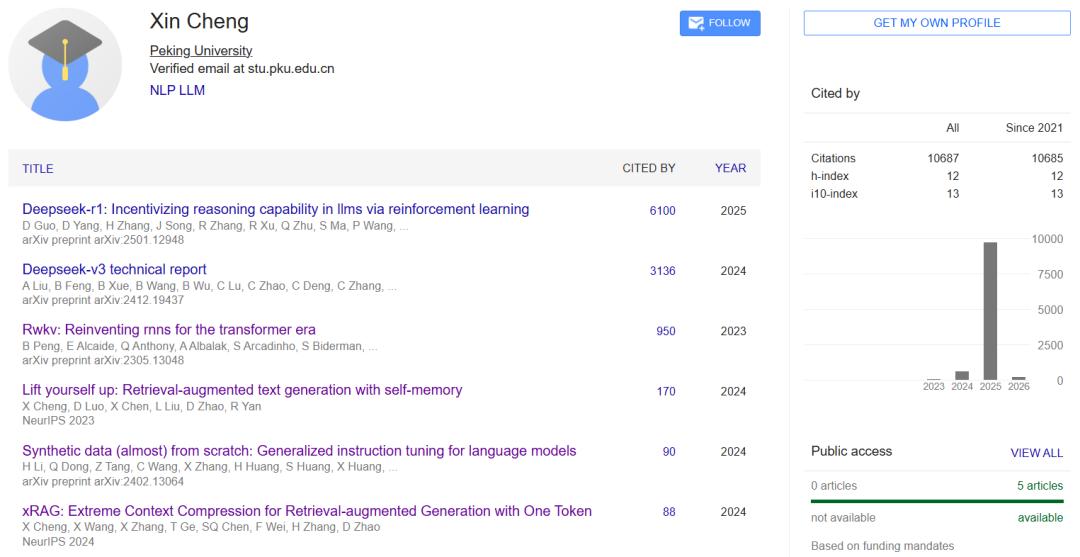
Task: Click Get My Own Profile button
Action: pyautogui.click(x=936, y=24)
